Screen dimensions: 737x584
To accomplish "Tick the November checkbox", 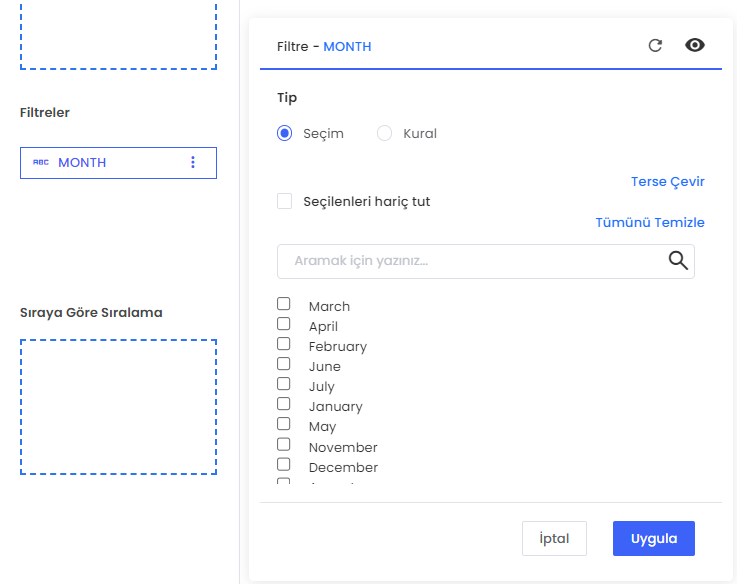I will (x=284, y=445).
